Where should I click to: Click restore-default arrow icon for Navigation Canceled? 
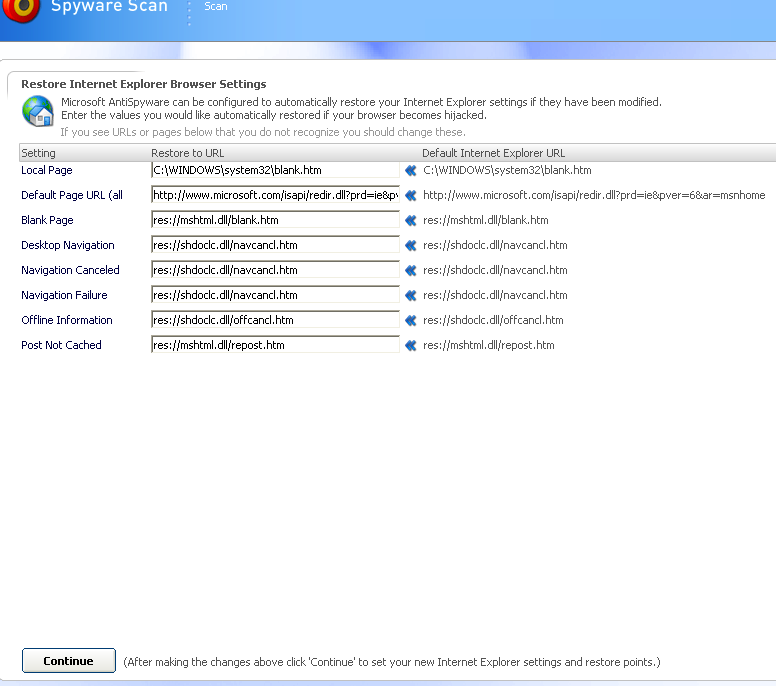tap(411, 271)
